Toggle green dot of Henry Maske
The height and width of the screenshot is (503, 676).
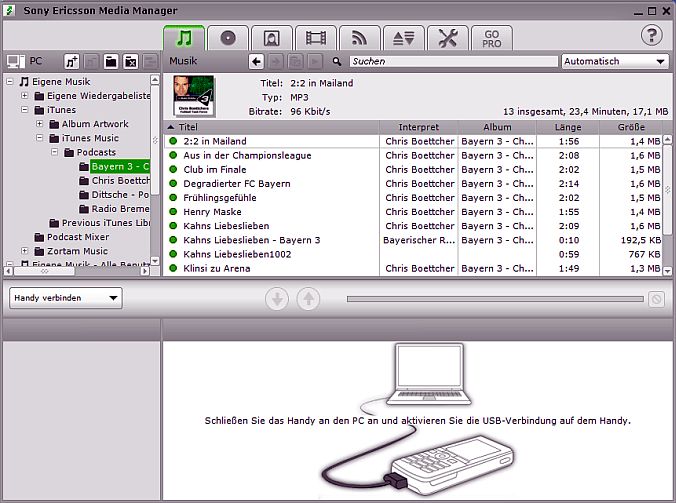coord(173,212)
